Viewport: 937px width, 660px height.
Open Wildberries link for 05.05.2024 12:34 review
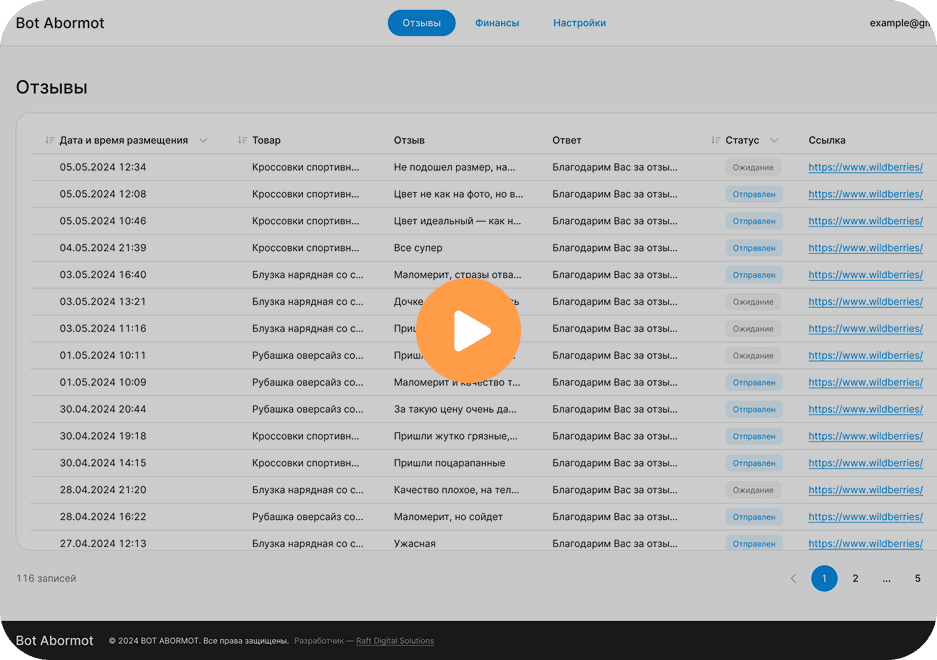tap(865, 168)
